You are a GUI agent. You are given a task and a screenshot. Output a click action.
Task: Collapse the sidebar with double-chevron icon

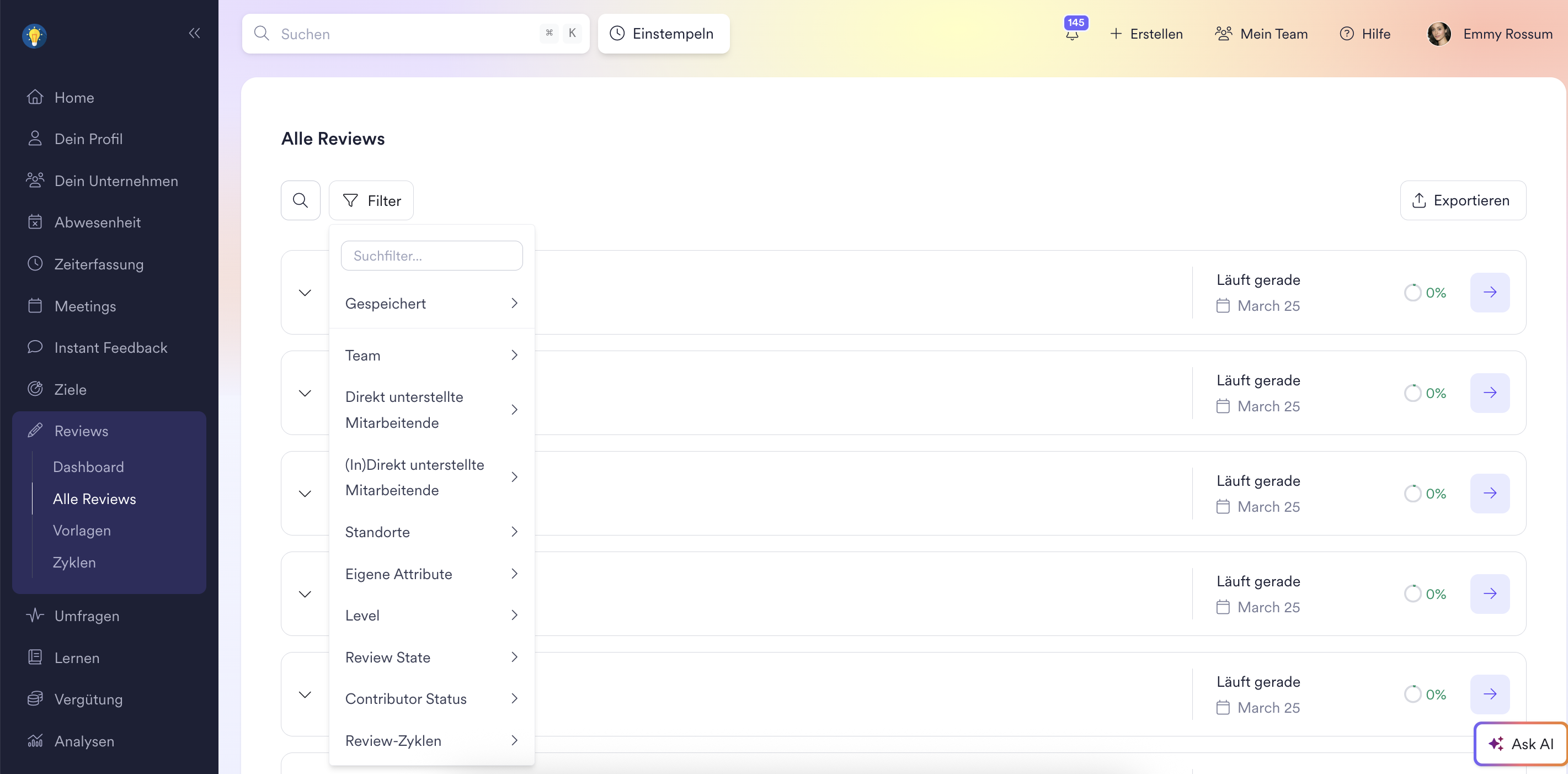(194, 33)
